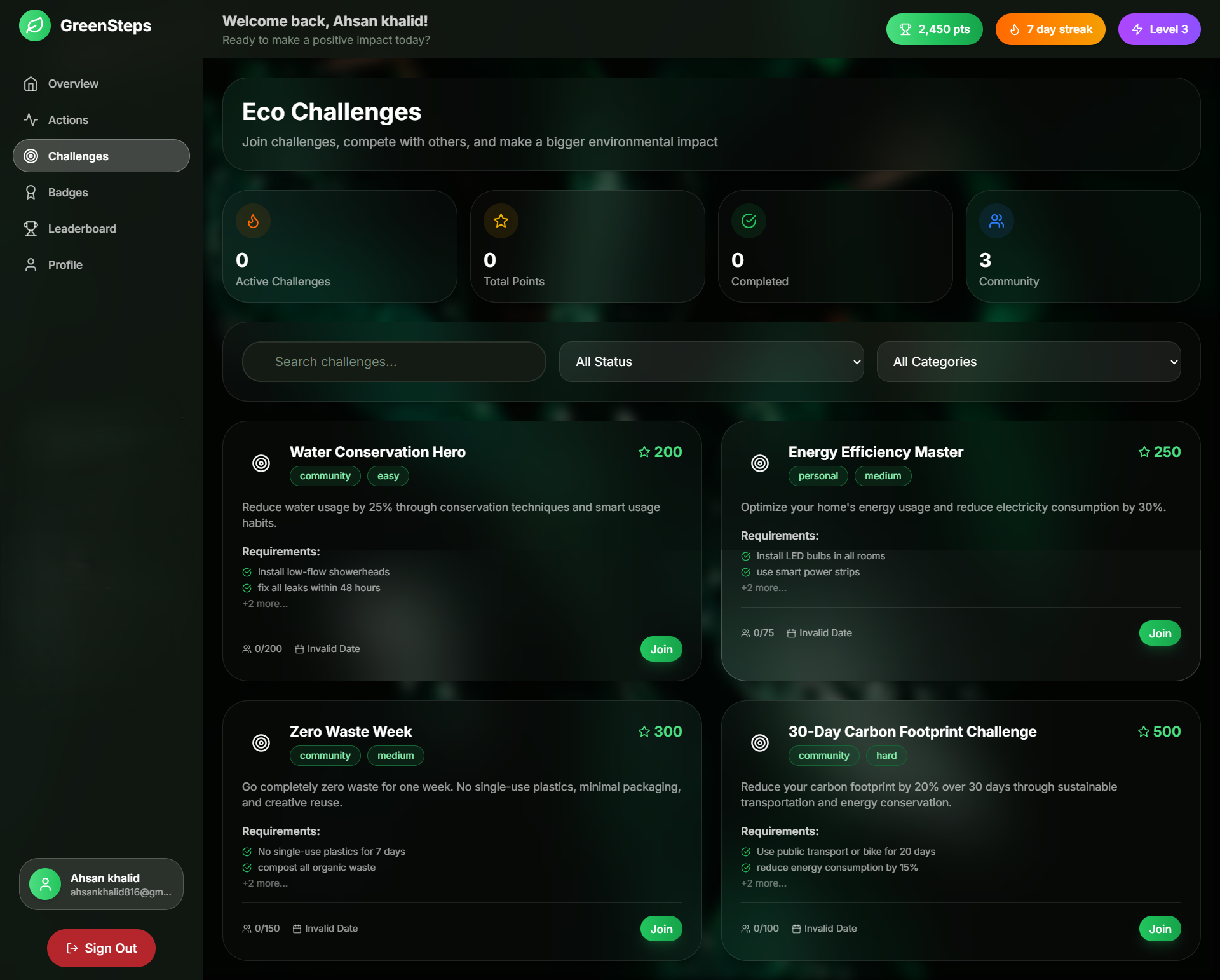Open Actions from the sidebar

tap(68, 120)
